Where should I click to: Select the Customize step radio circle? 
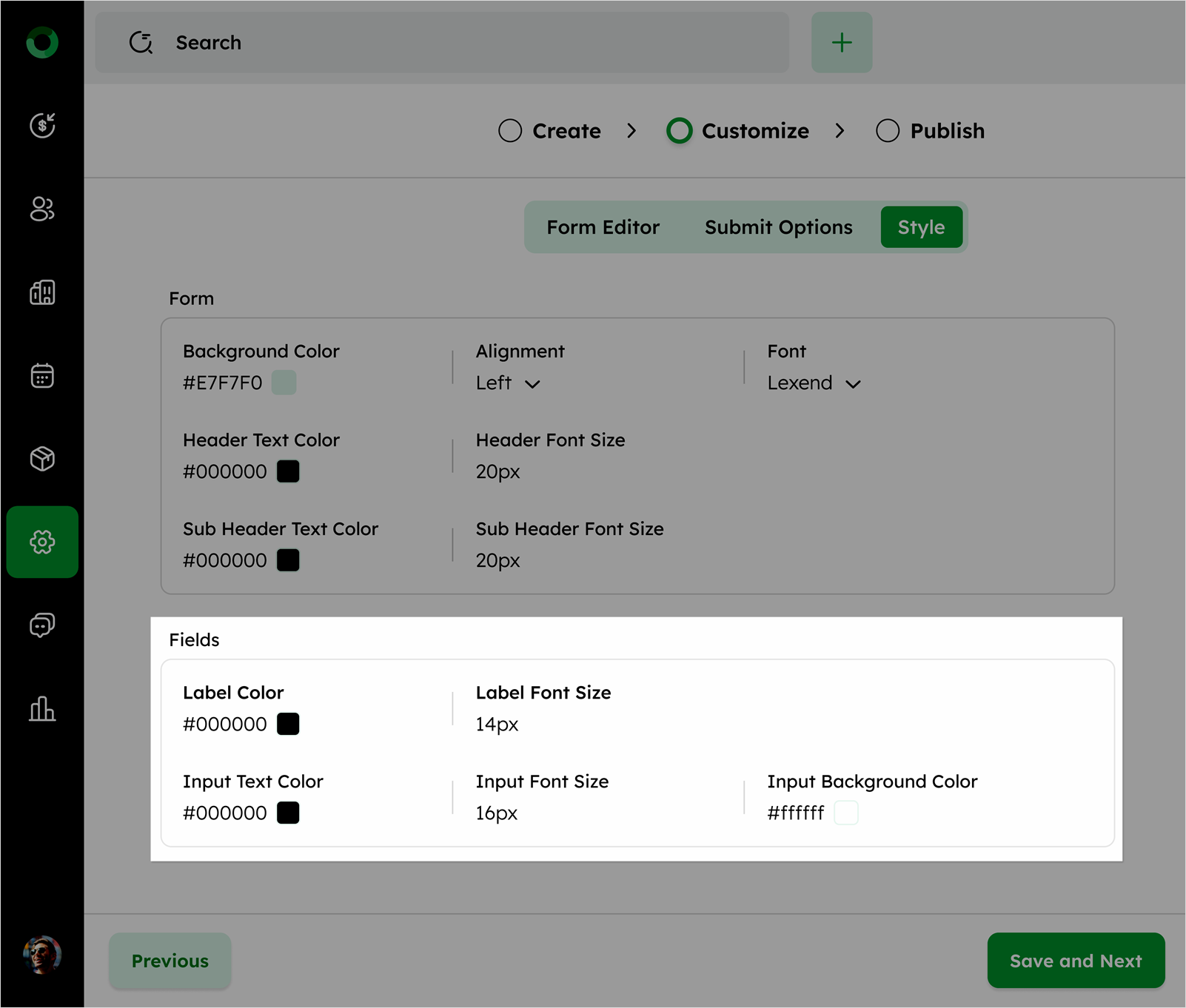(679, 131)
